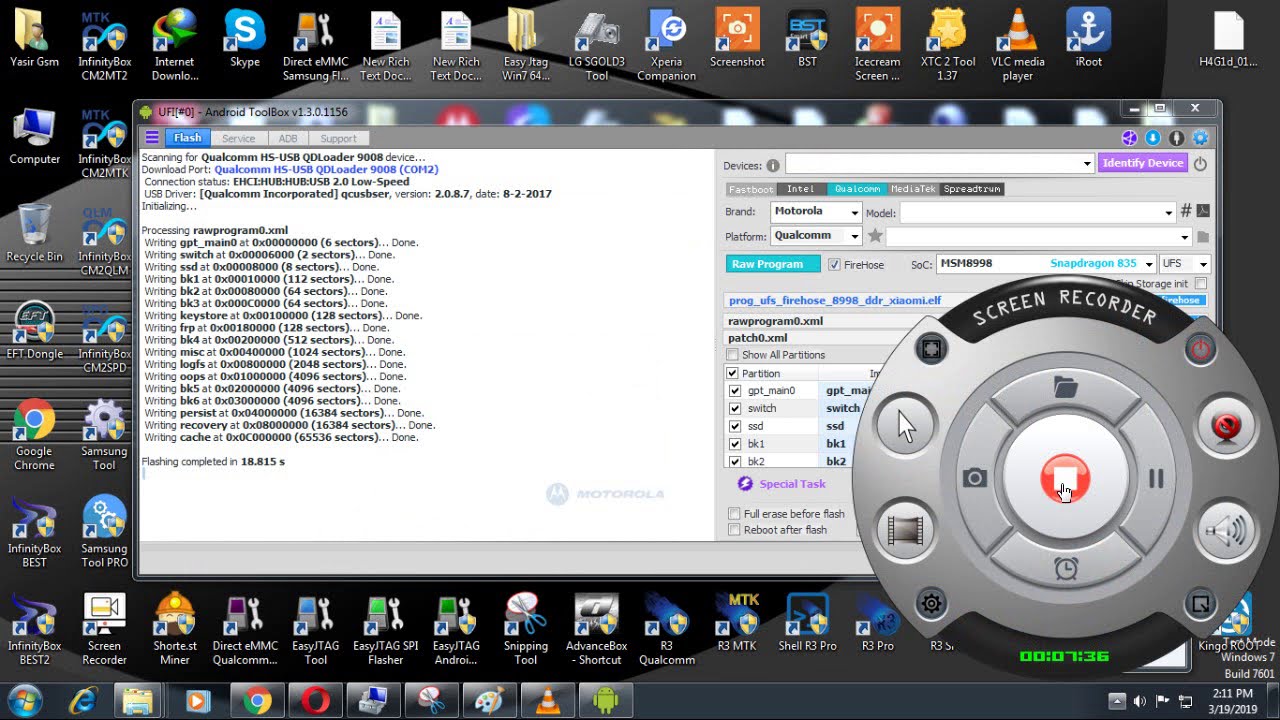
Task: Open Google Chrome from the taskbar
Action: click(x=257, y=700)
